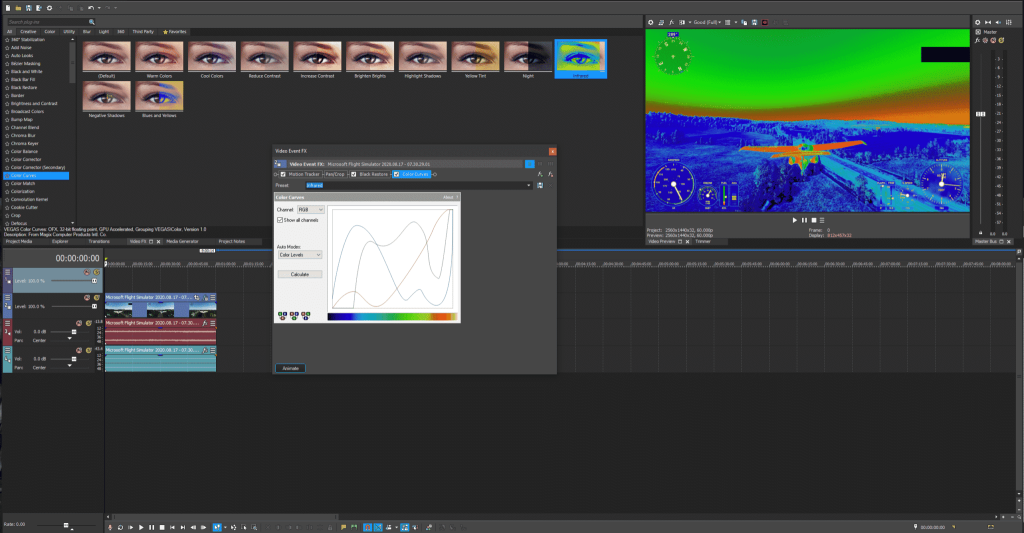Mute video track 1 using its mute icon
1024x533 pixels.
click(x=87, y=272)
